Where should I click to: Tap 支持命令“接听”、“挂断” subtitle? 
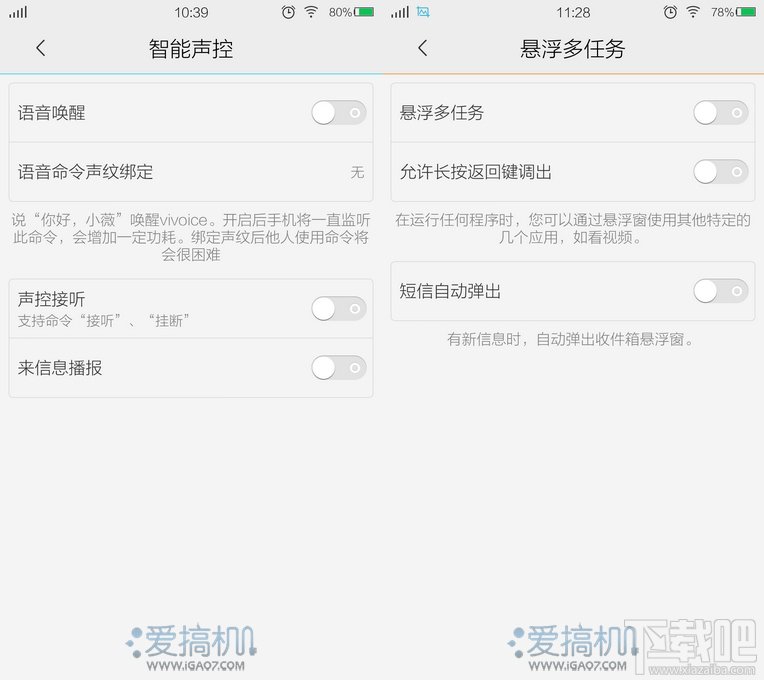[x=104, y=321]
